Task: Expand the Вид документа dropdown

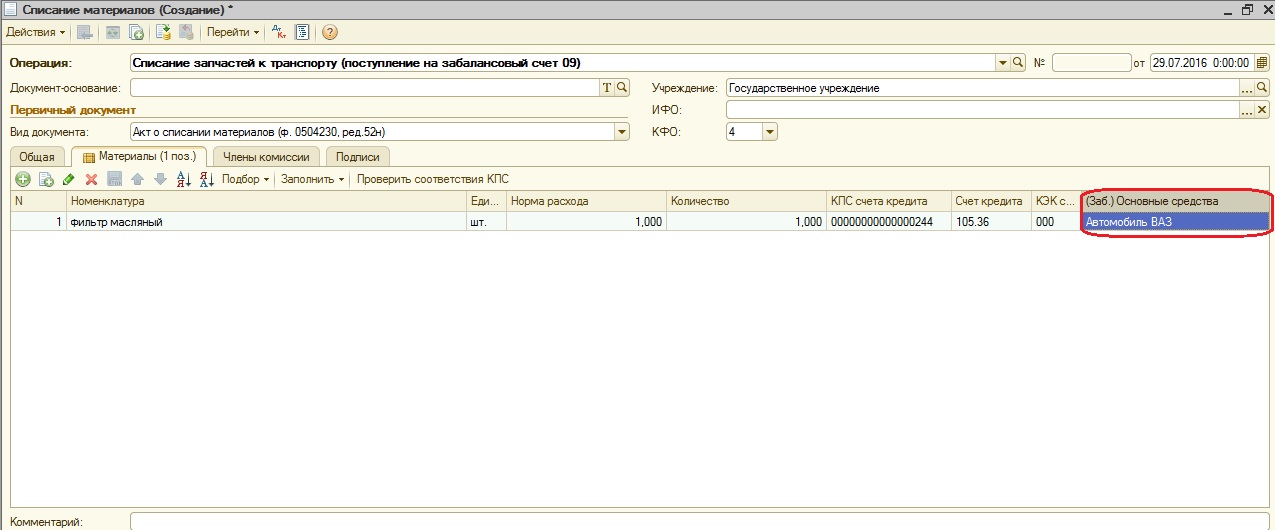Action: [x=622, y=132]
